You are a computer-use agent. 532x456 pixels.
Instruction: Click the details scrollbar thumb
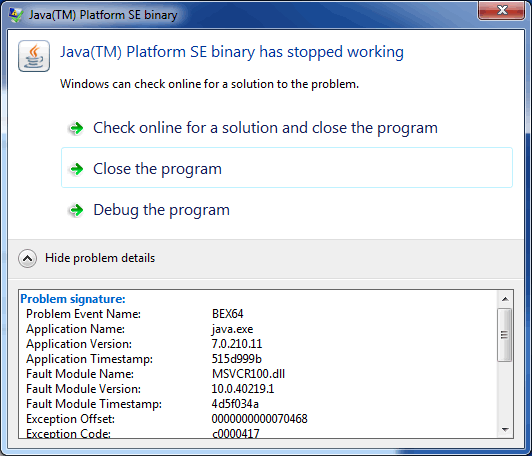coord(505,335)
